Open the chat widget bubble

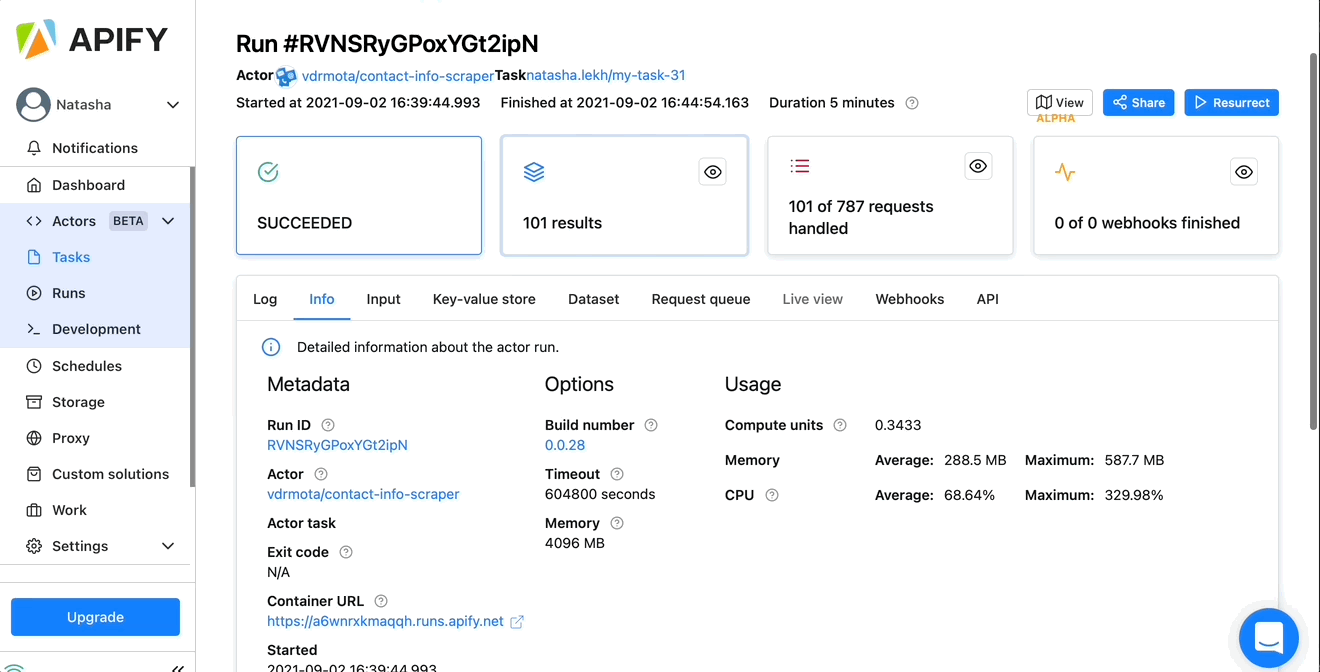click(x=1269, y=638)
